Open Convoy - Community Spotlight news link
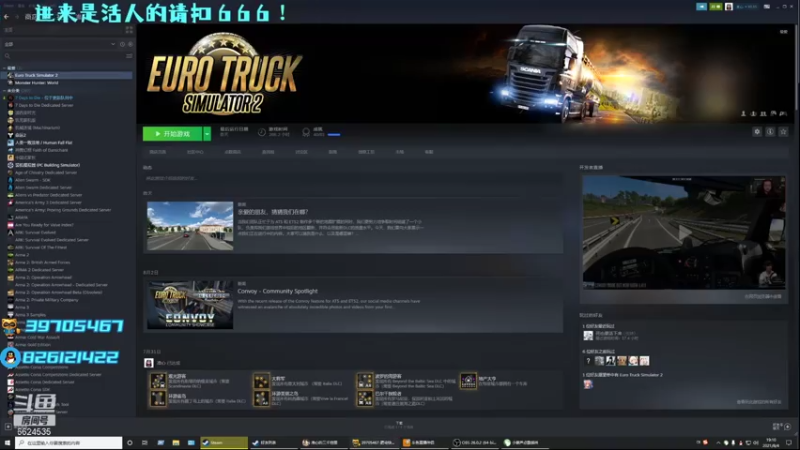800x450 pixels. [x=278, y=291]
